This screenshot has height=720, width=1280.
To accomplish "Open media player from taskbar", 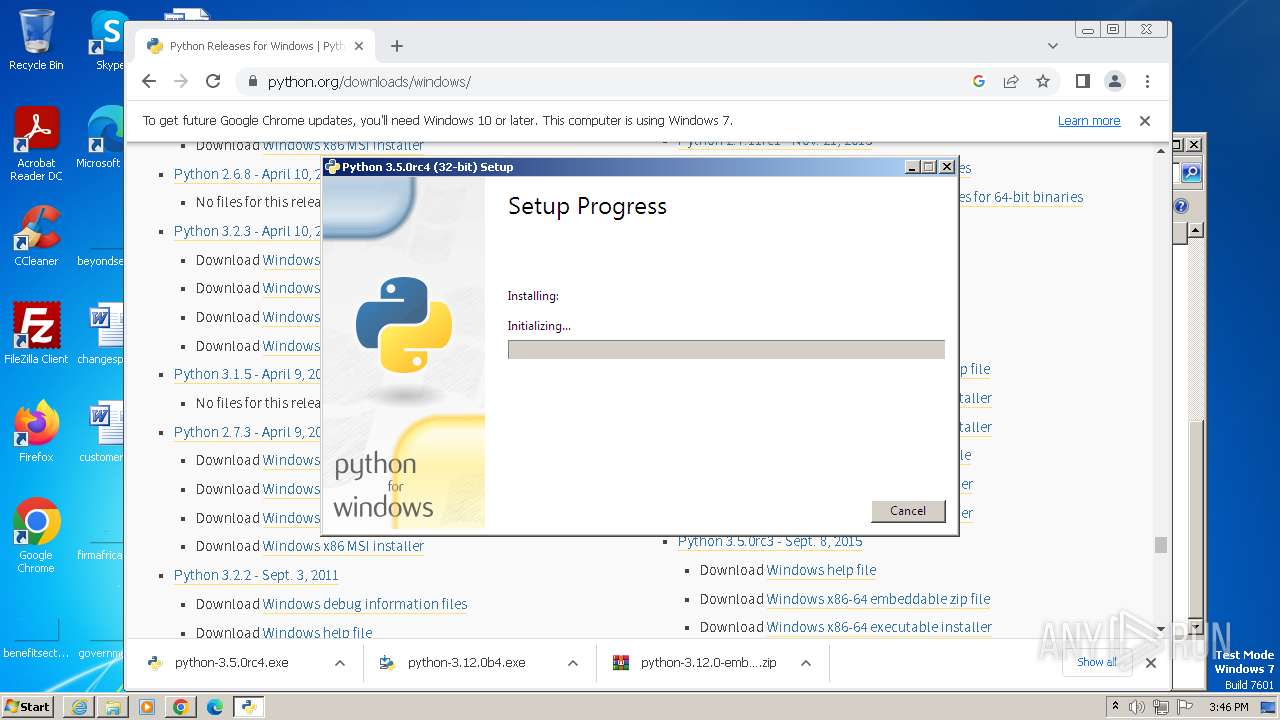I will 147,707.
